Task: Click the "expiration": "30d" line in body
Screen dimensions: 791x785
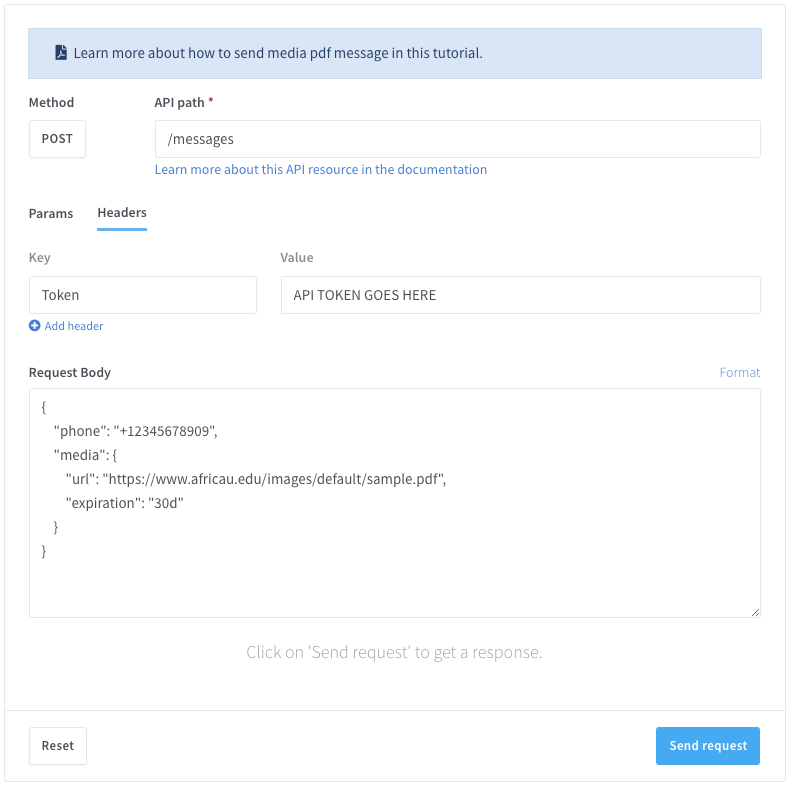Action: 125,503
